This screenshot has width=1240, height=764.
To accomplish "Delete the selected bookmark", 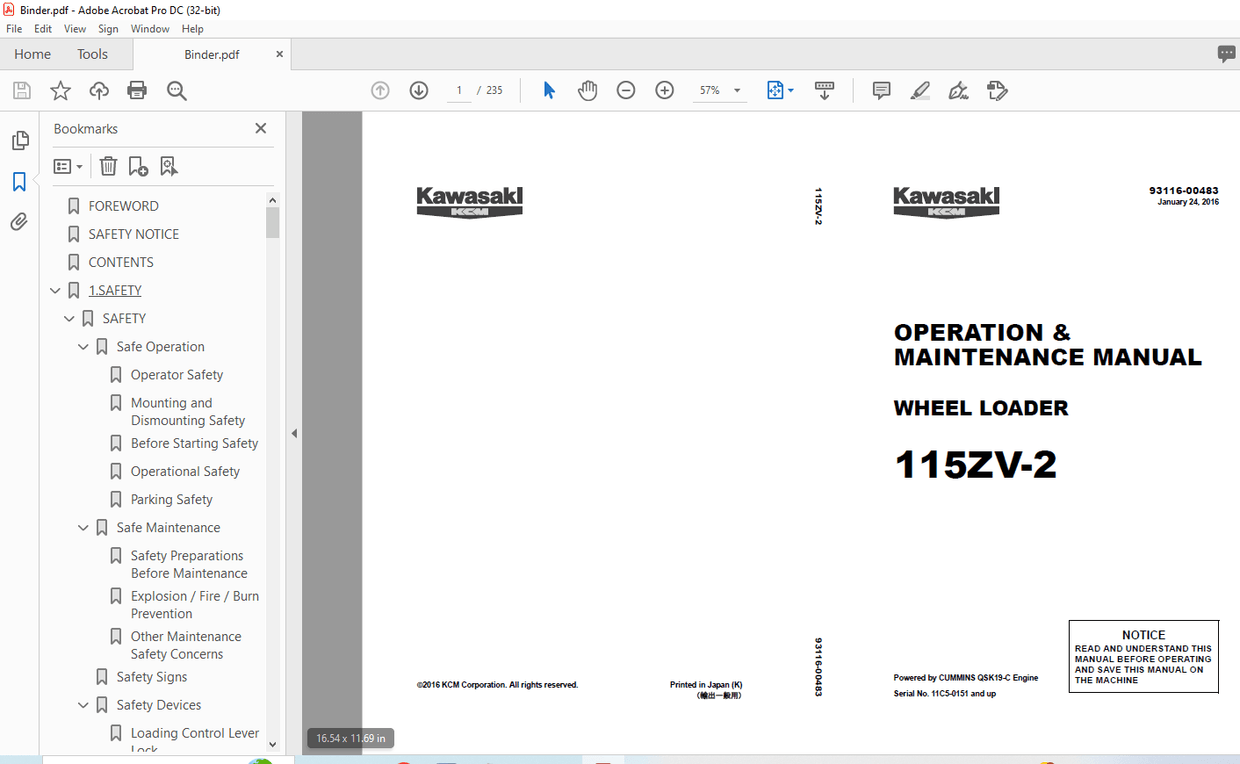I will 108,166.
